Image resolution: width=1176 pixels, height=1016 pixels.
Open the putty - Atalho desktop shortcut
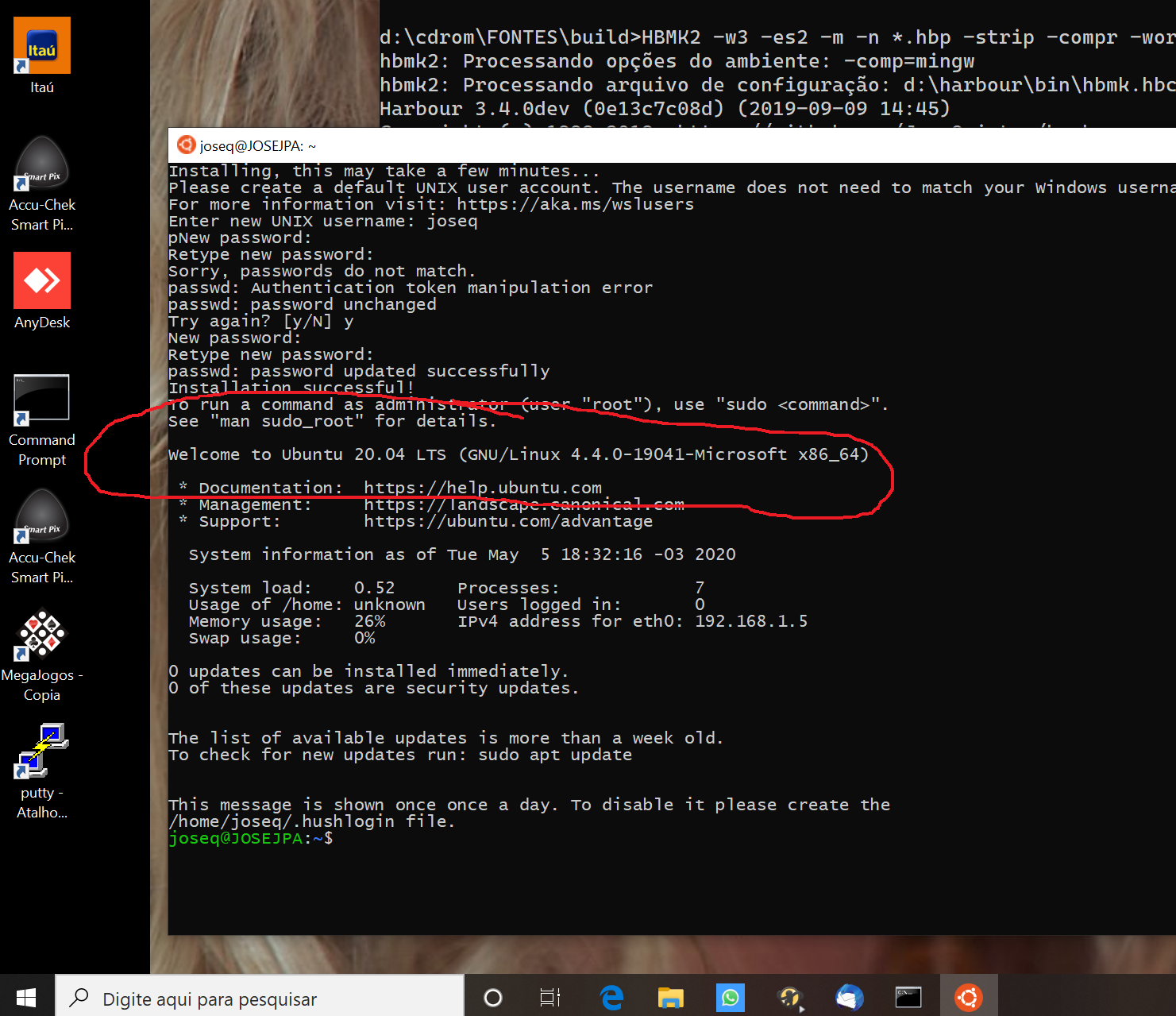pos(42,771)
